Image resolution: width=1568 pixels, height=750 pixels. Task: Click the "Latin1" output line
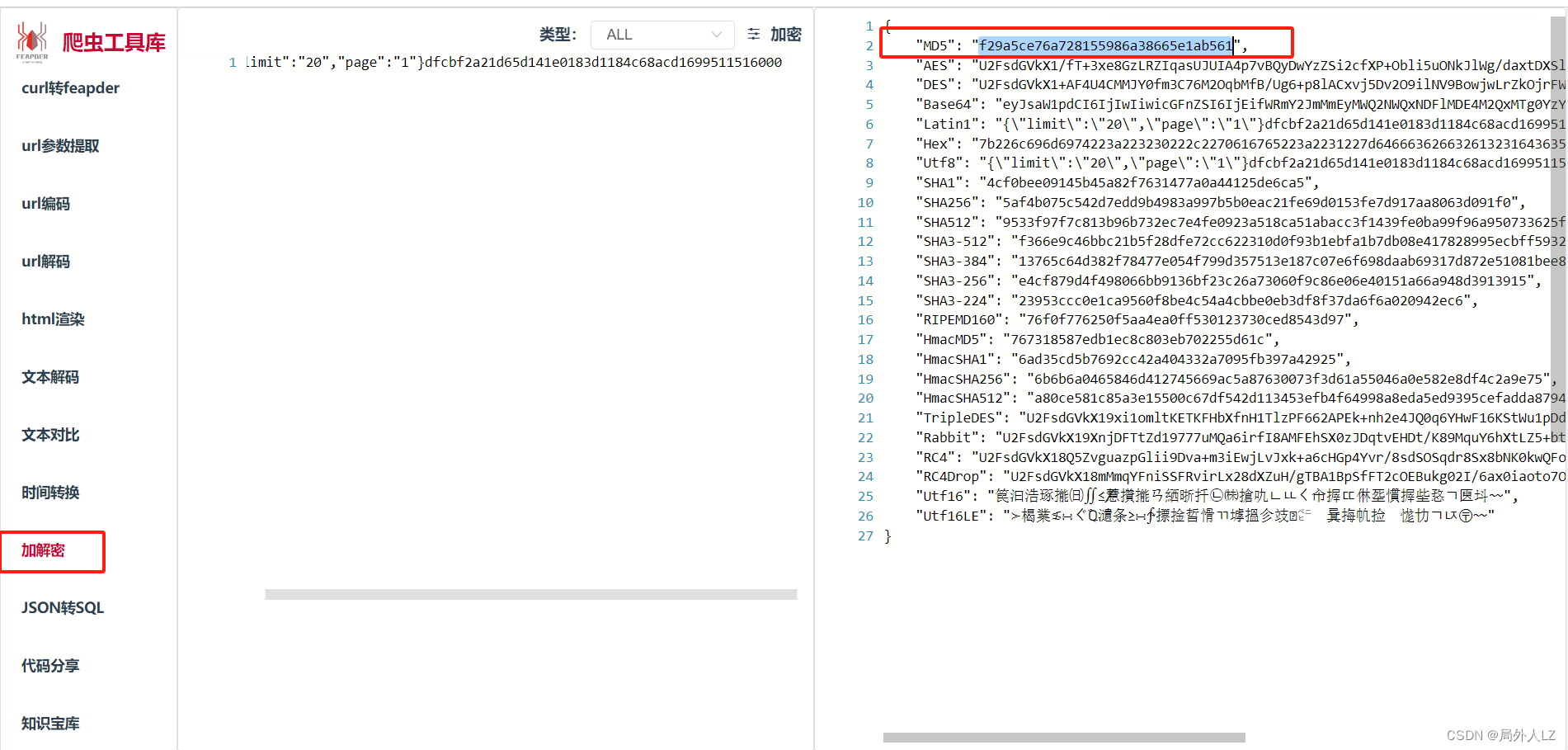point(1240,125)
